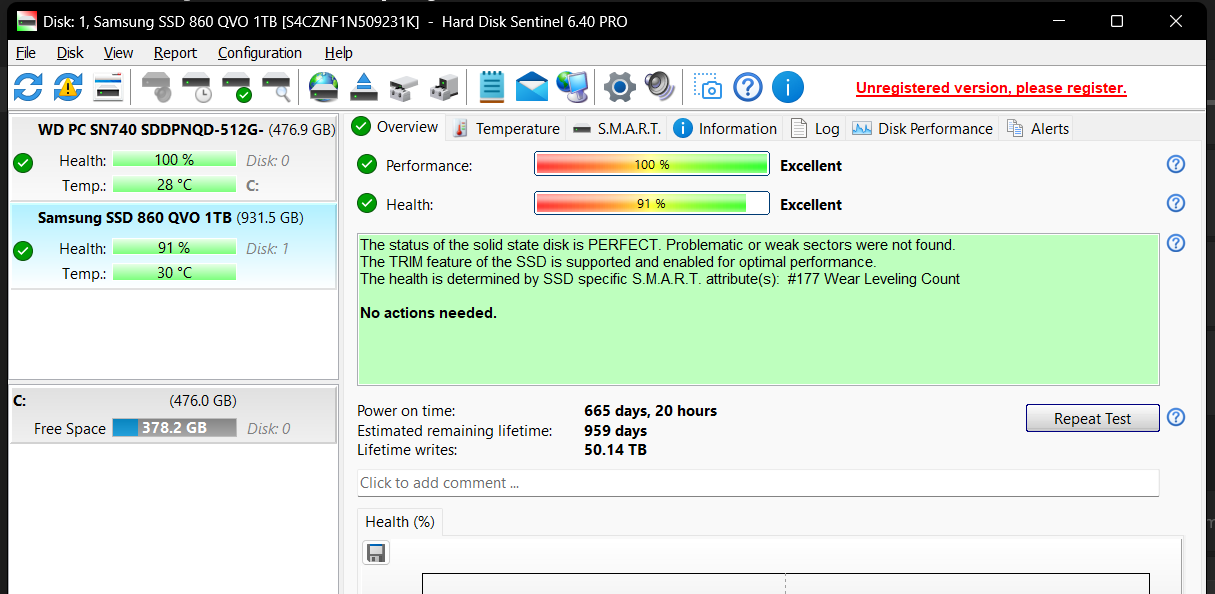Image resolution: width=1215 pixels, height=594 pixels.
Task: Open the Report menu
Action: click(175, 53)
